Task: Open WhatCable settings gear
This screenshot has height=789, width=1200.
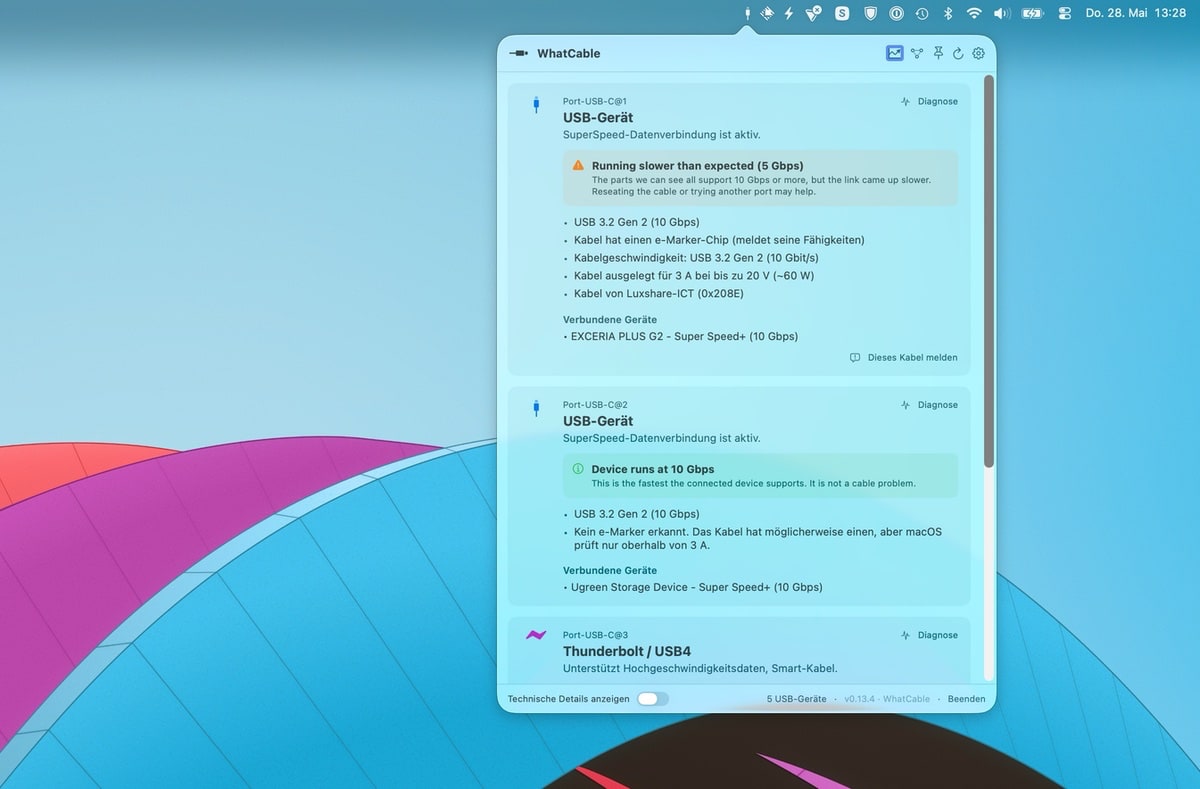Action: [x=979, y=53]
